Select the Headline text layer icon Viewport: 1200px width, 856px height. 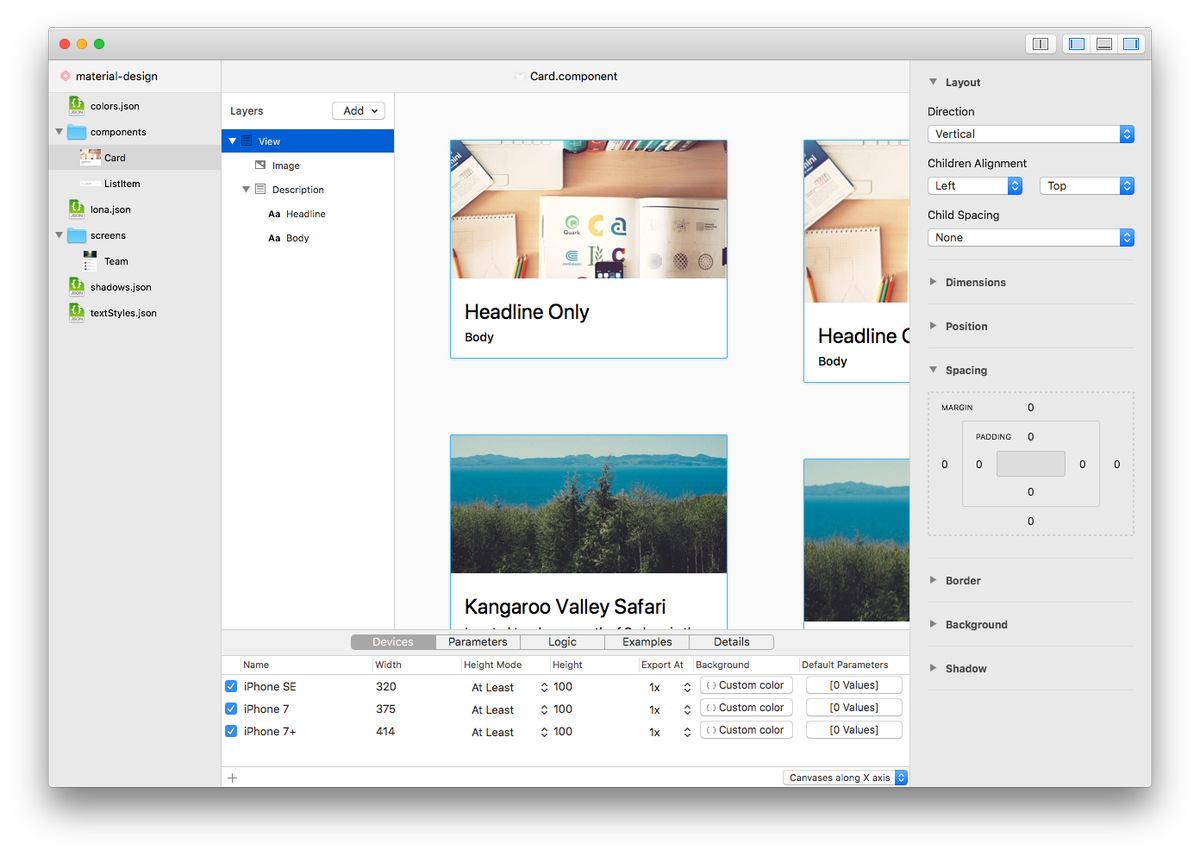(274, 214)
